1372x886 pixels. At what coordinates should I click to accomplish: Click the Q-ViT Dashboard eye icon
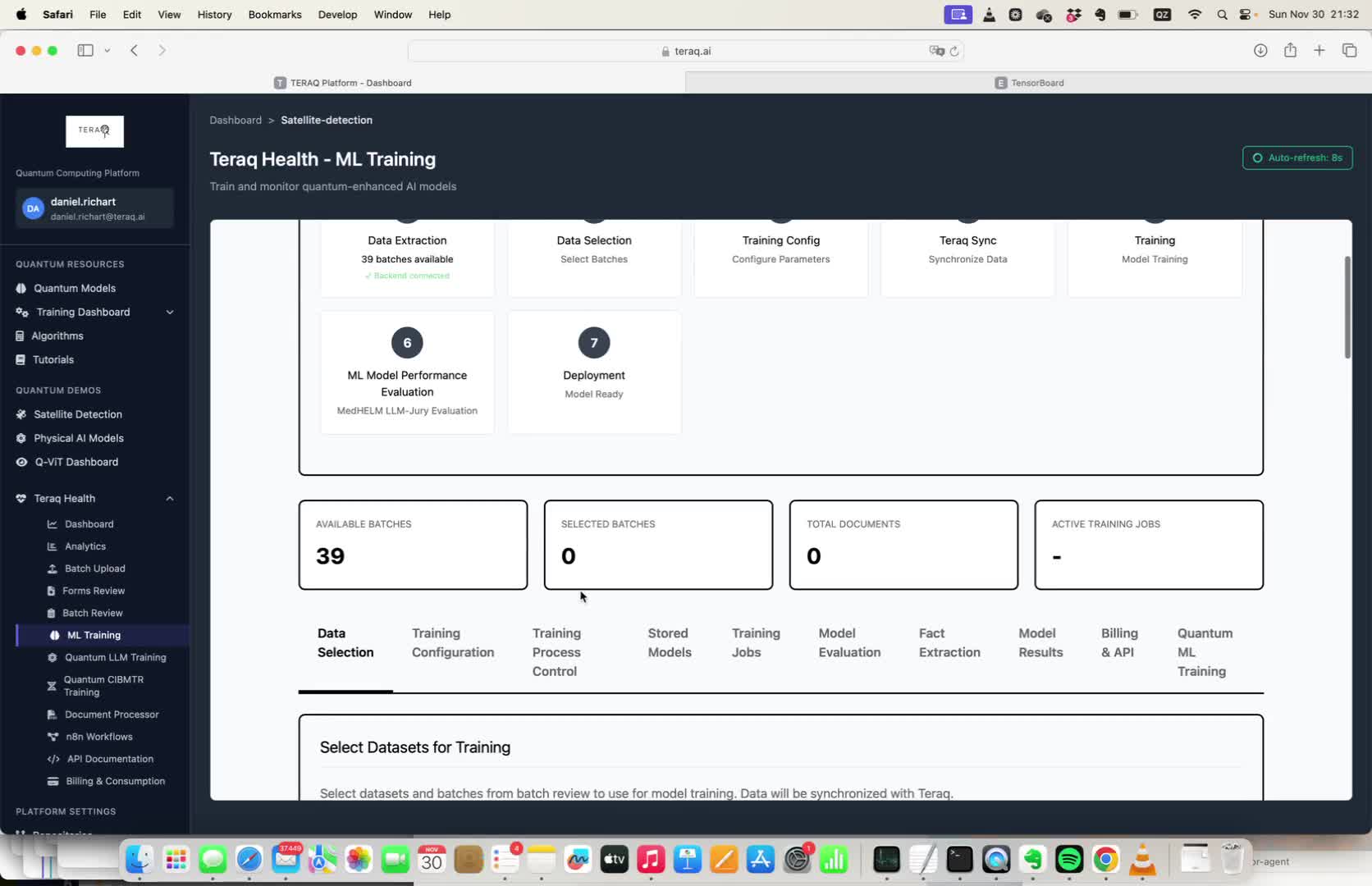pyautogui.click(x=21, y=462)
